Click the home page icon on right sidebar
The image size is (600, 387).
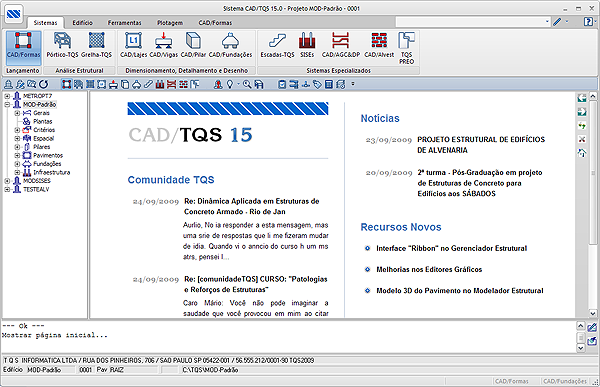coord(582,153)
